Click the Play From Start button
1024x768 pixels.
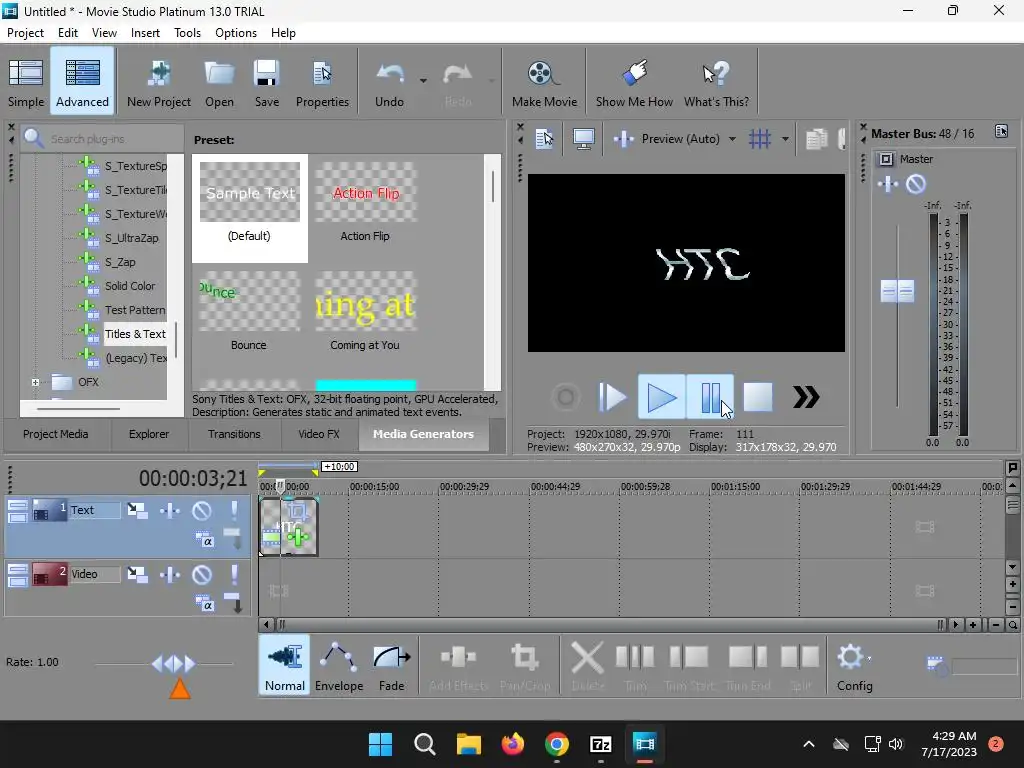point(612,397)
